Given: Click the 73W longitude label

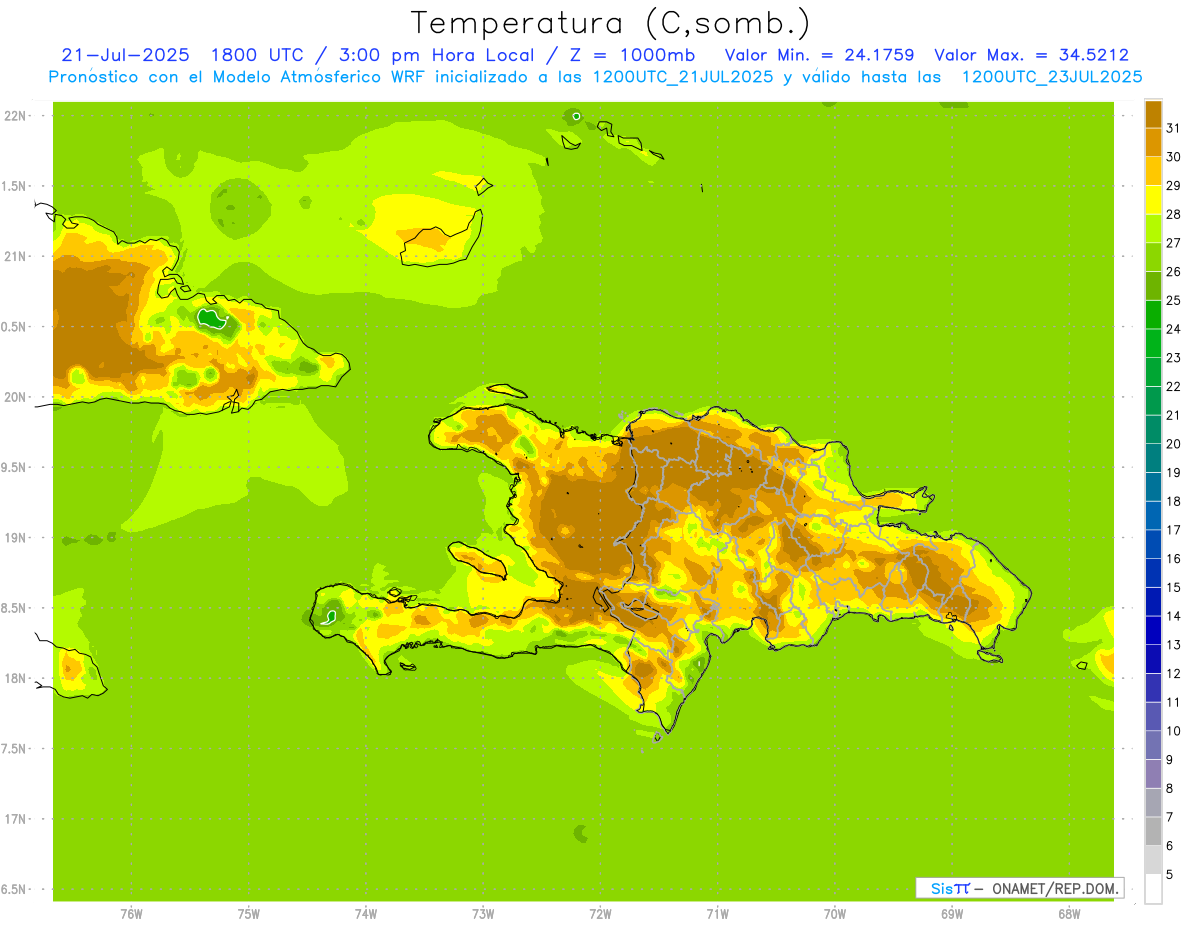Looking at the screenshot, I should pos(483,913).
